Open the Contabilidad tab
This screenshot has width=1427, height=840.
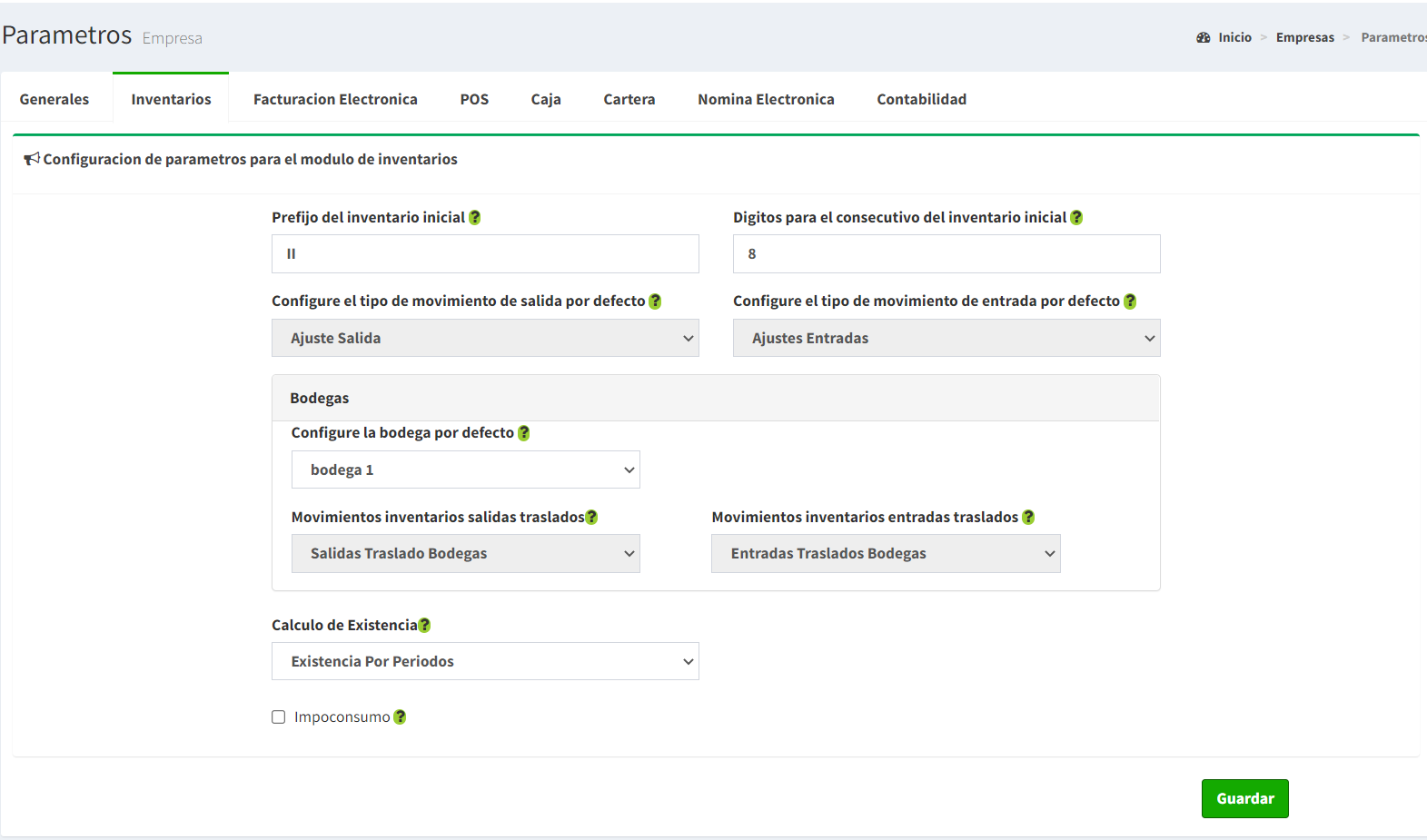click(x=921, y=99)
